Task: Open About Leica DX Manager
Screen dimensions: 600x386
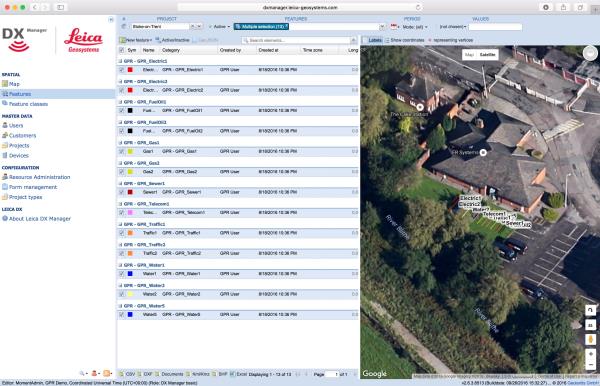Action: tap(40, 219)
